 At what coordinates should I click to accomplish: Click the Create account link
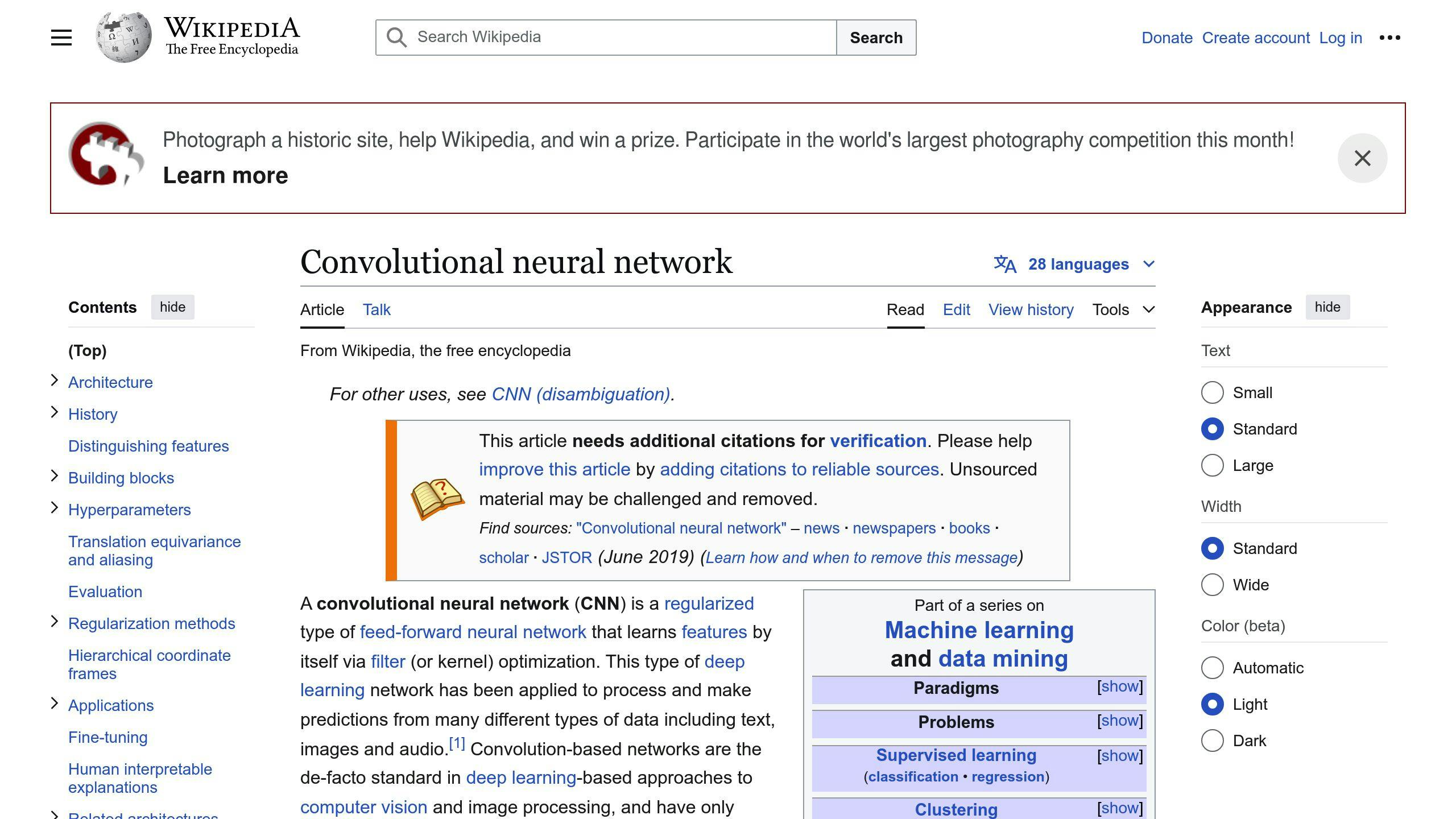1256,38
